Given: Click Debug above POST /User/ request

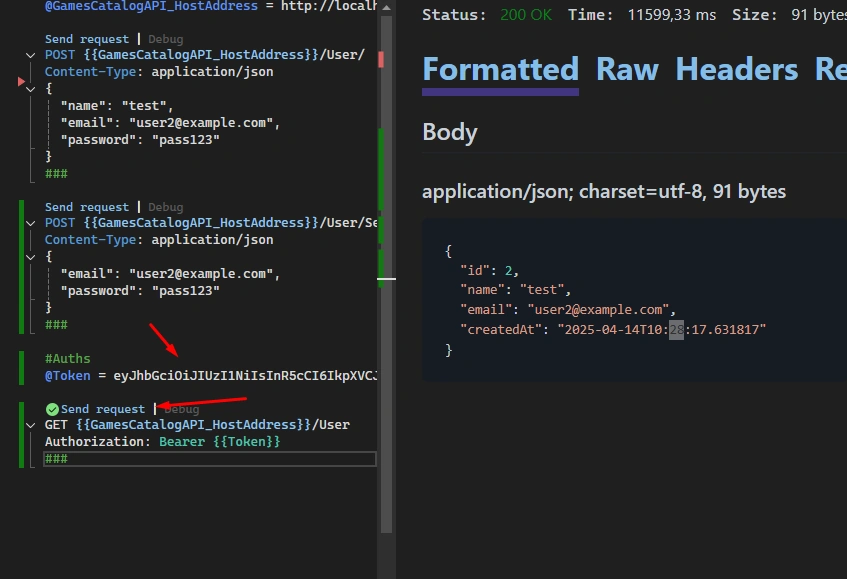Looking at the screenshot, I should [x=165, y=39].
